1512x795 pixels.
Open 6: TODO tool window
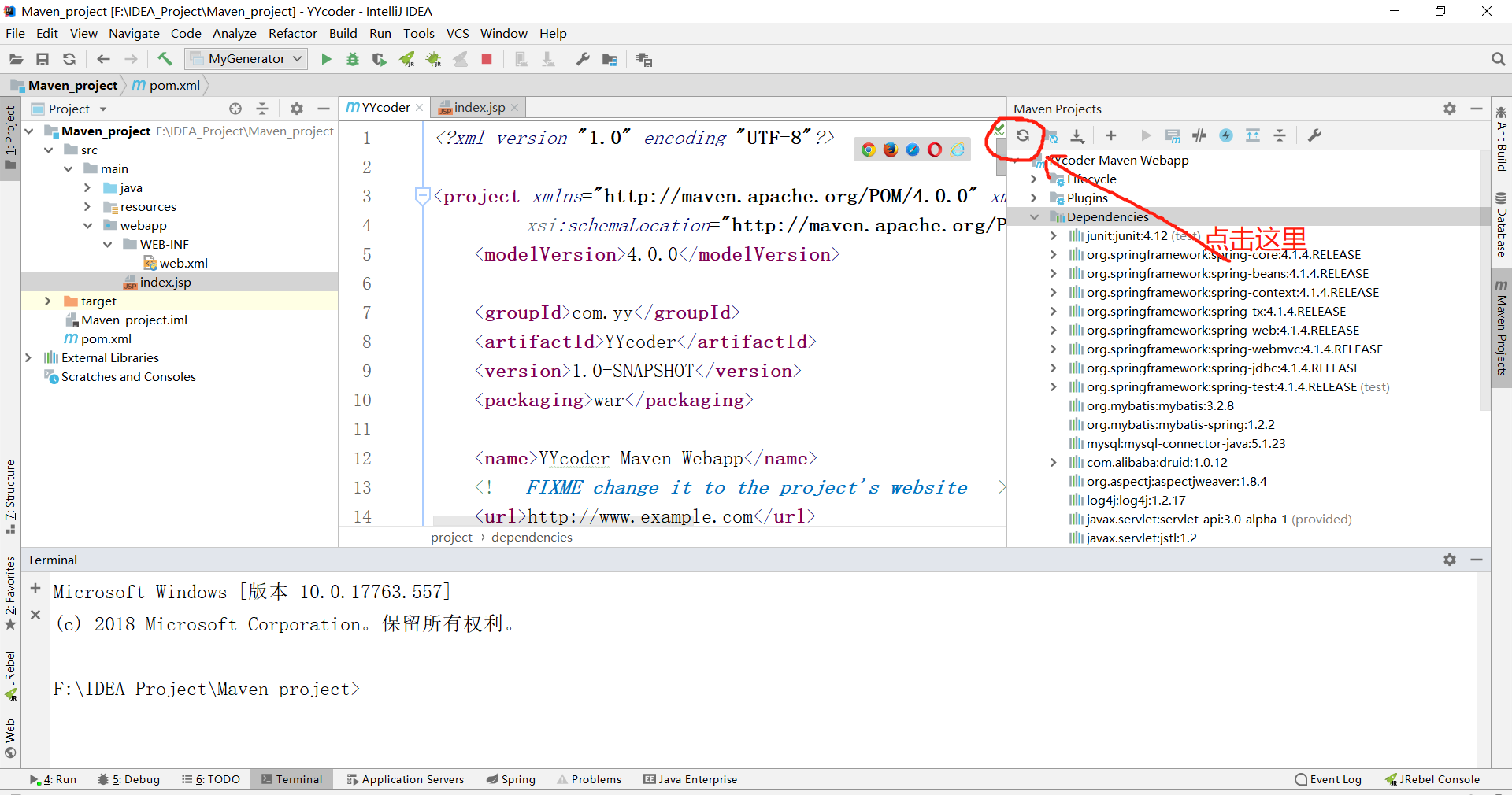coord(211,779)
